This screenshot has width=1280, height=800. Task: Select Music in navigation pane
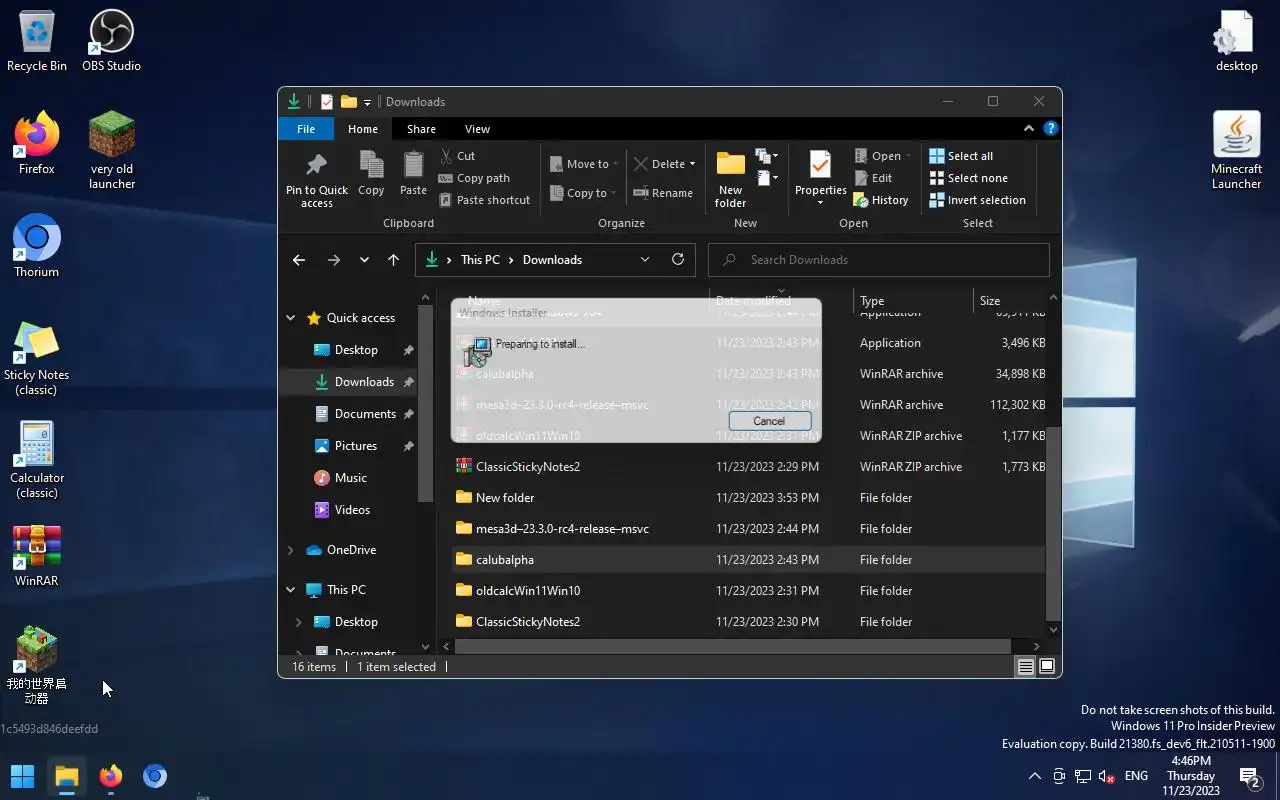(x=350, y=478)
